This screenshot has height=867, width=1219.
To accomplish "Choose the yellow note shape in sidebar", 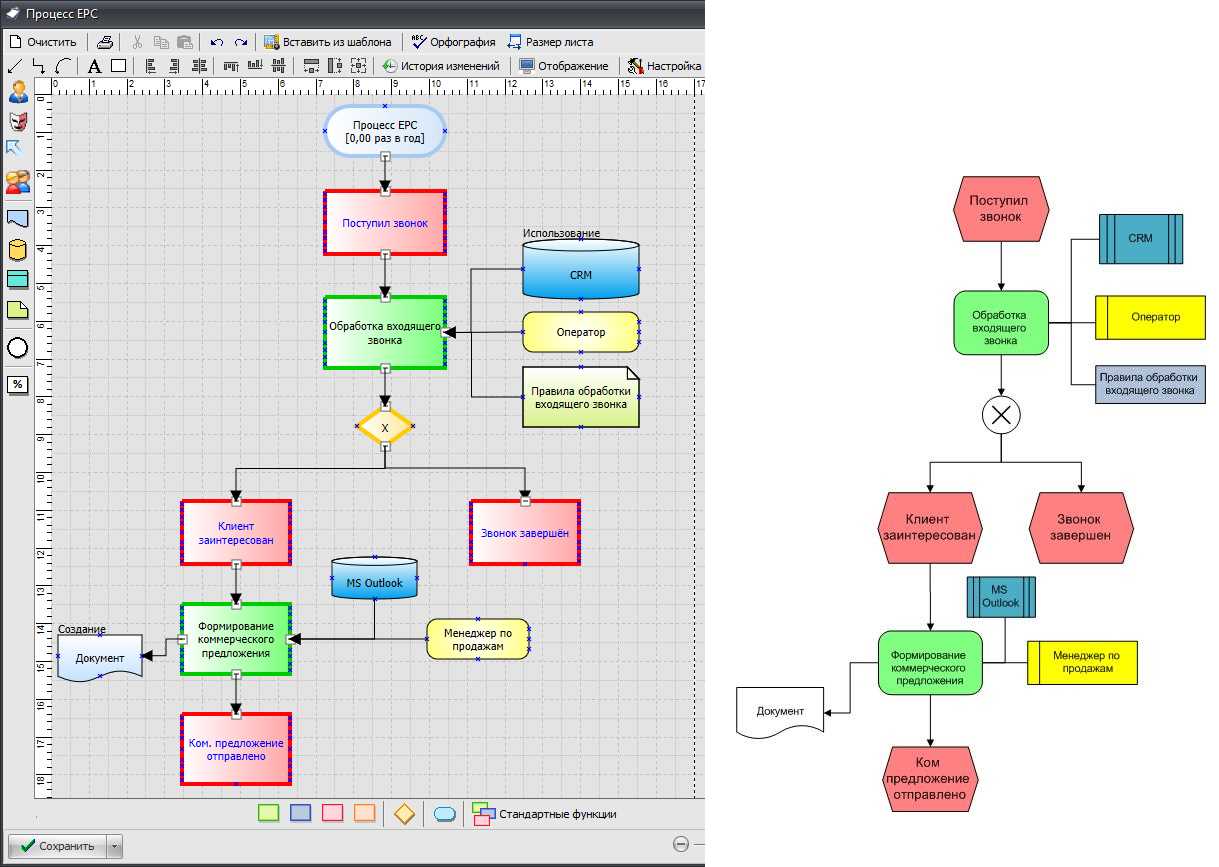I will pyautogui.click(x=17, y=310).
